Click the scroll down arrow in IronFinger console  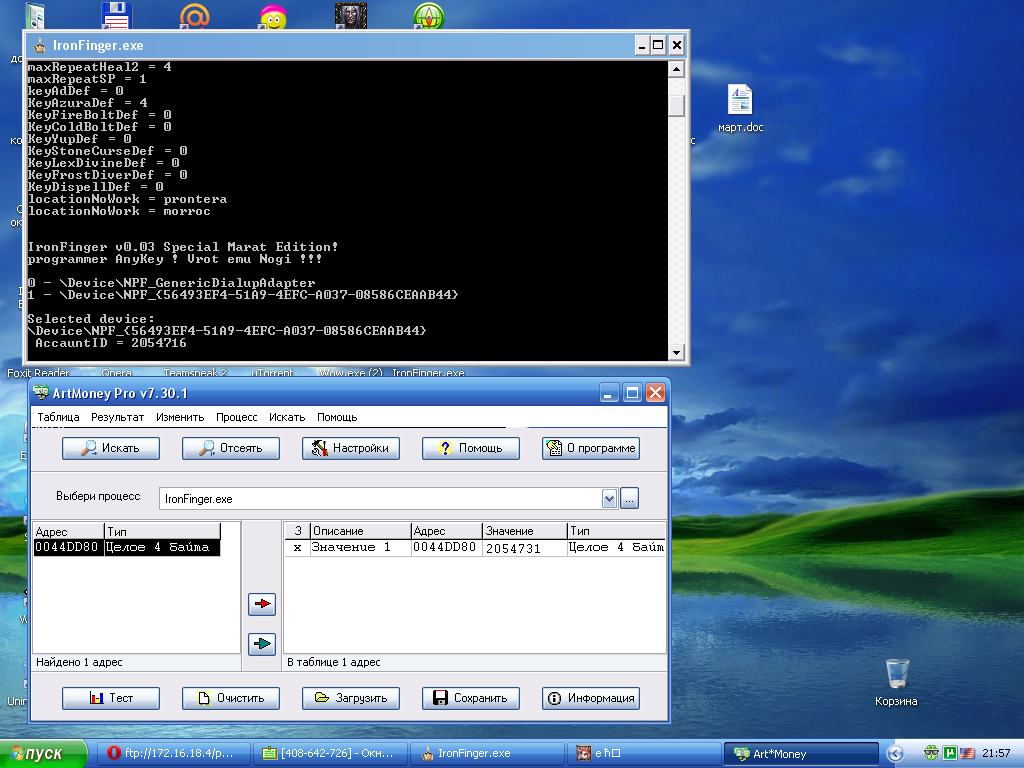click(x=677, y=352)
